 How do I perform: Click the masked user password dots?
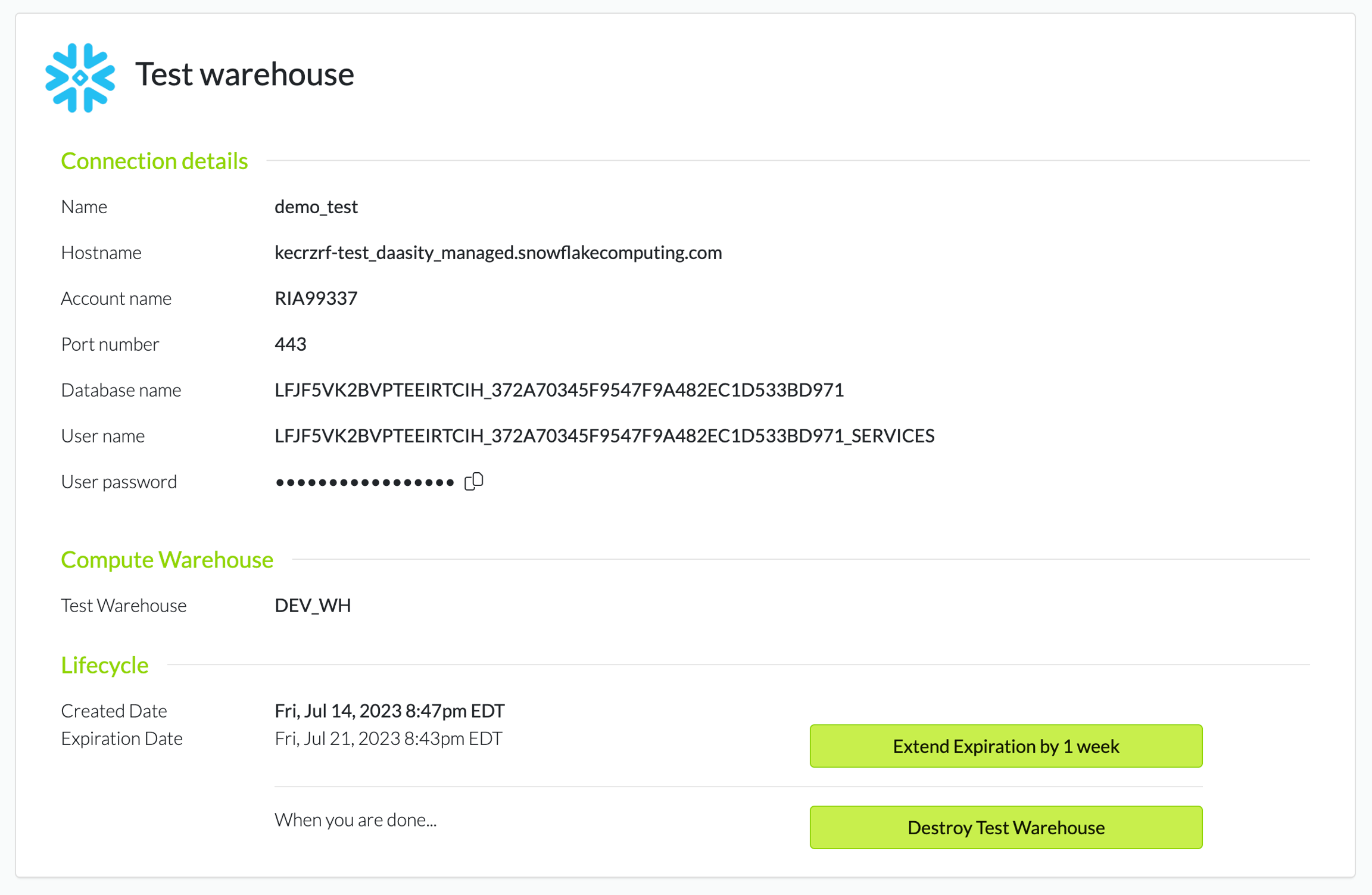(364, 482)
